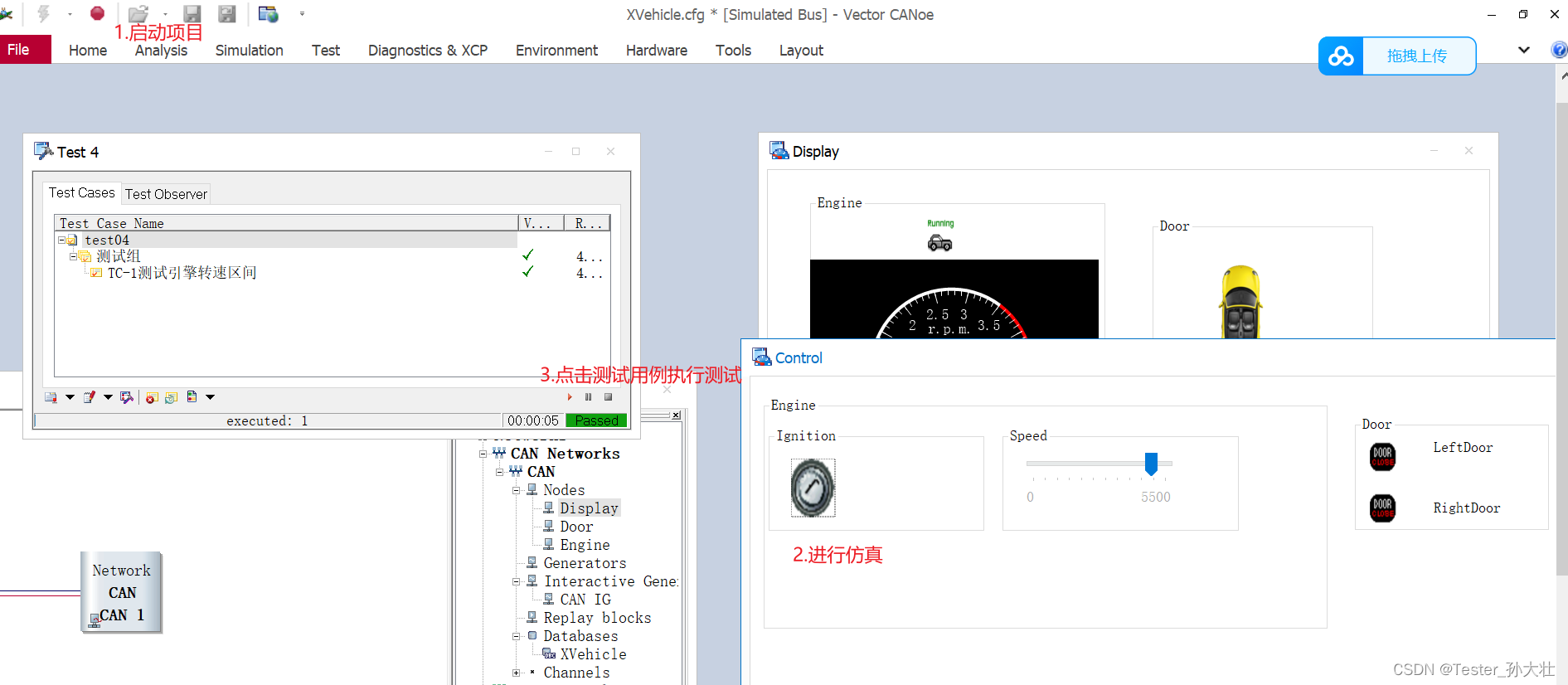Viewport: 1568px width, 685px height.
Task: Switch to the Test ribbon tab
Action: pyautogui.click(x=326, y=51)
